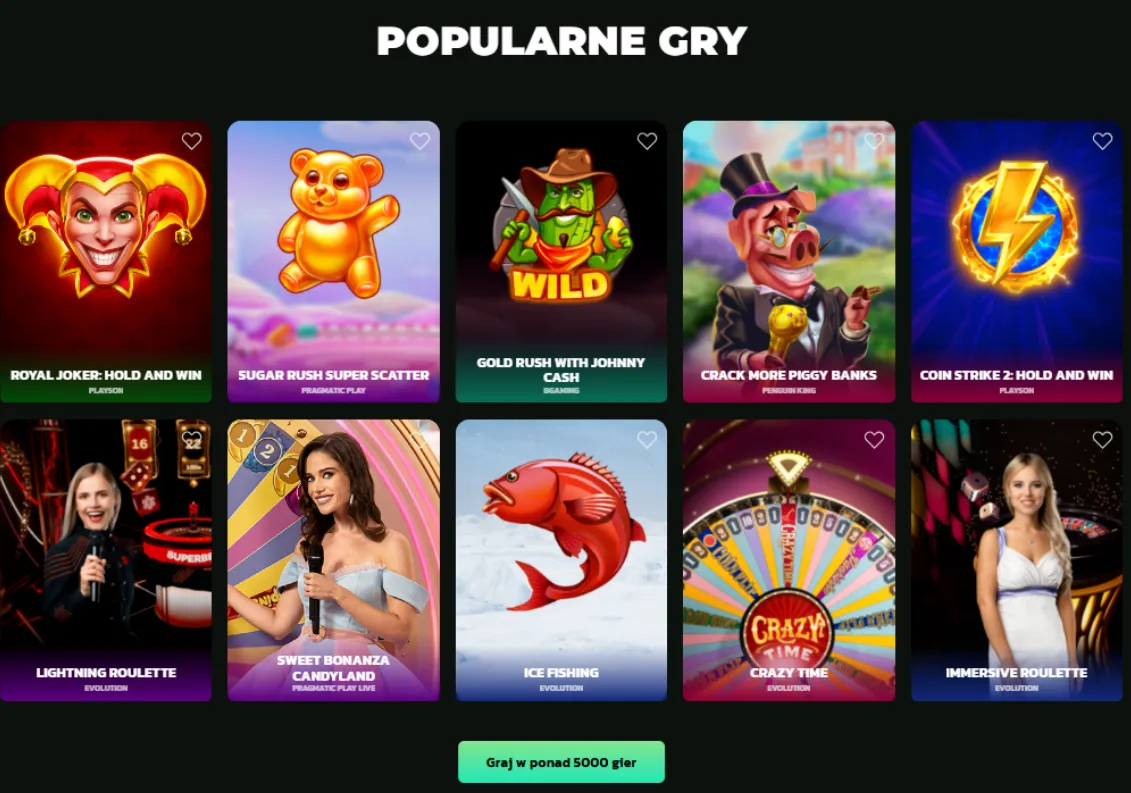This screenshot has width=1131, height=793.
Task: Add Gold Rush with Johnny Cash to favorites
Action: (647, 141)
